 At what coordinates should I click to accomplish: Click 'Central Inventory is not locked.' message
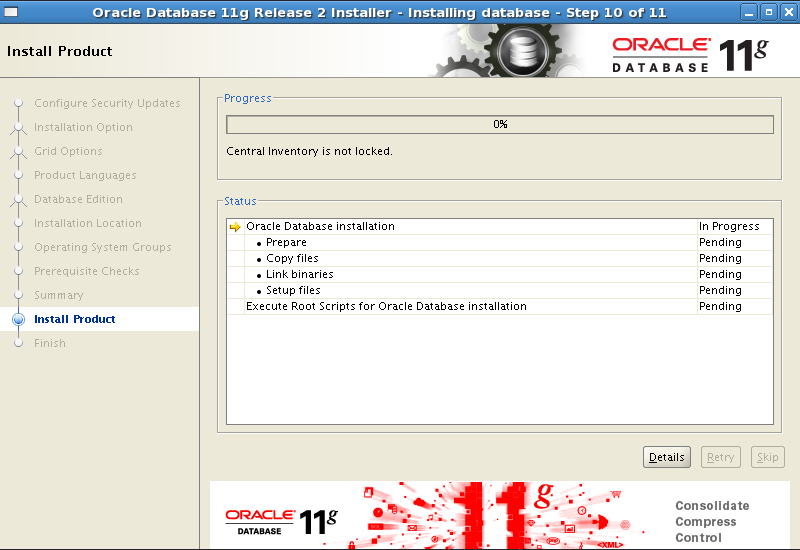pyautogui.click(x=309, y=151)
